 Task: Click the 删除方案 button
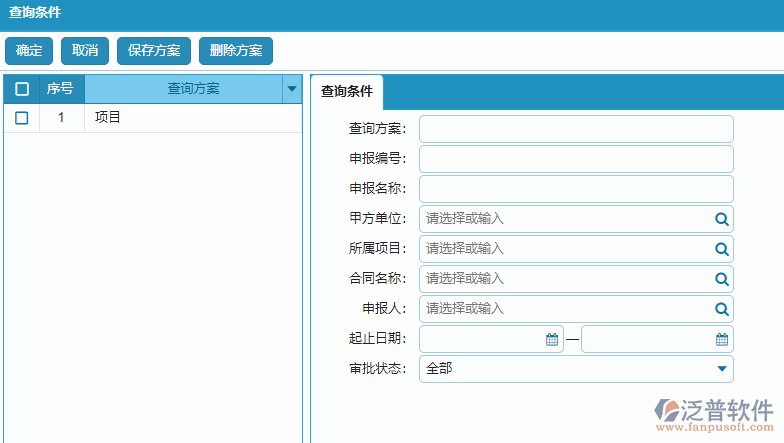coord(236,51)
